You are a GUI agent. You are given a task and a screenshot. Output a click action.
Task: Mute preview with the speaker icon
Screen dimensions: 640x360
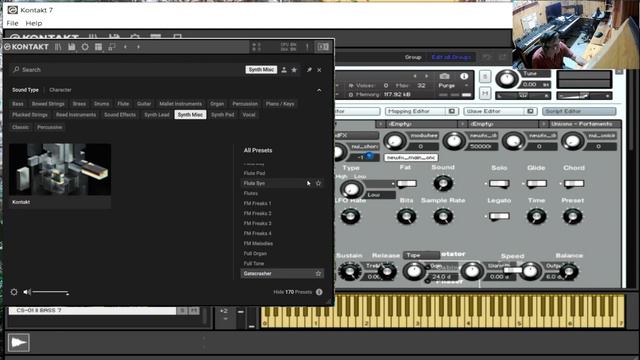pos(27,292)
